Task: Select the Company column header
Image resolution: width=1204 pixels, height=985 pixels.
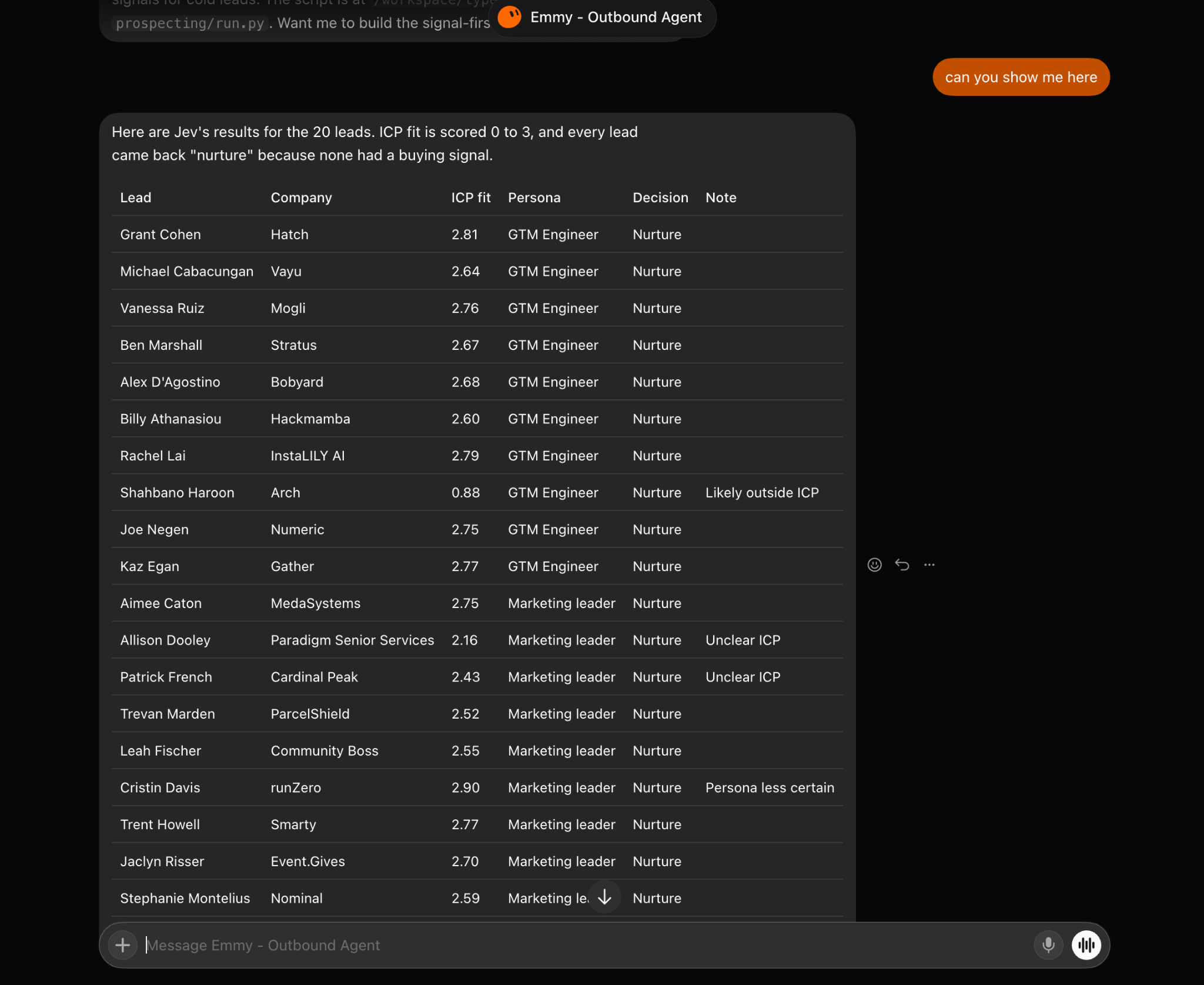Action: coord(302,198)
